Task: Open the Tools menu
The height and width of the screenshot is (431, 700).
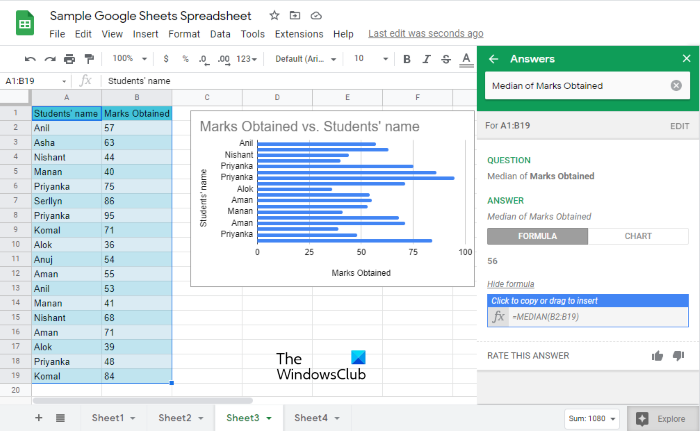Action: click(x=253, y=34)
